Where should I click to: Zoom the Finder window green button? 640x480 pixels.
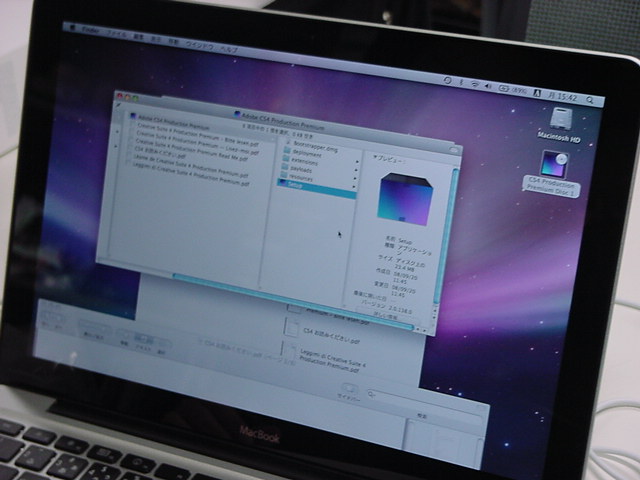coord(136,98)
